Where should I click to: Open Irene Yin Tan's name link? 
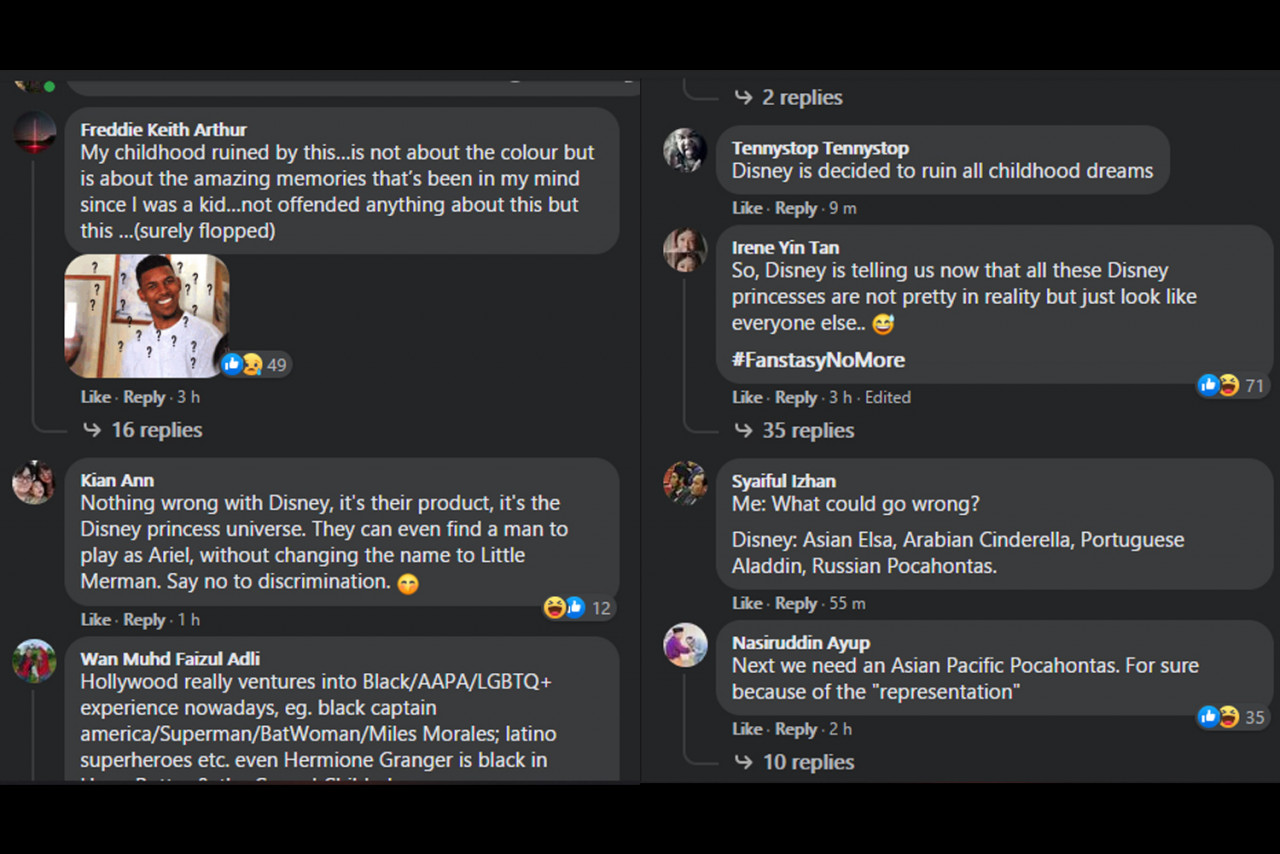pos(785,247)
